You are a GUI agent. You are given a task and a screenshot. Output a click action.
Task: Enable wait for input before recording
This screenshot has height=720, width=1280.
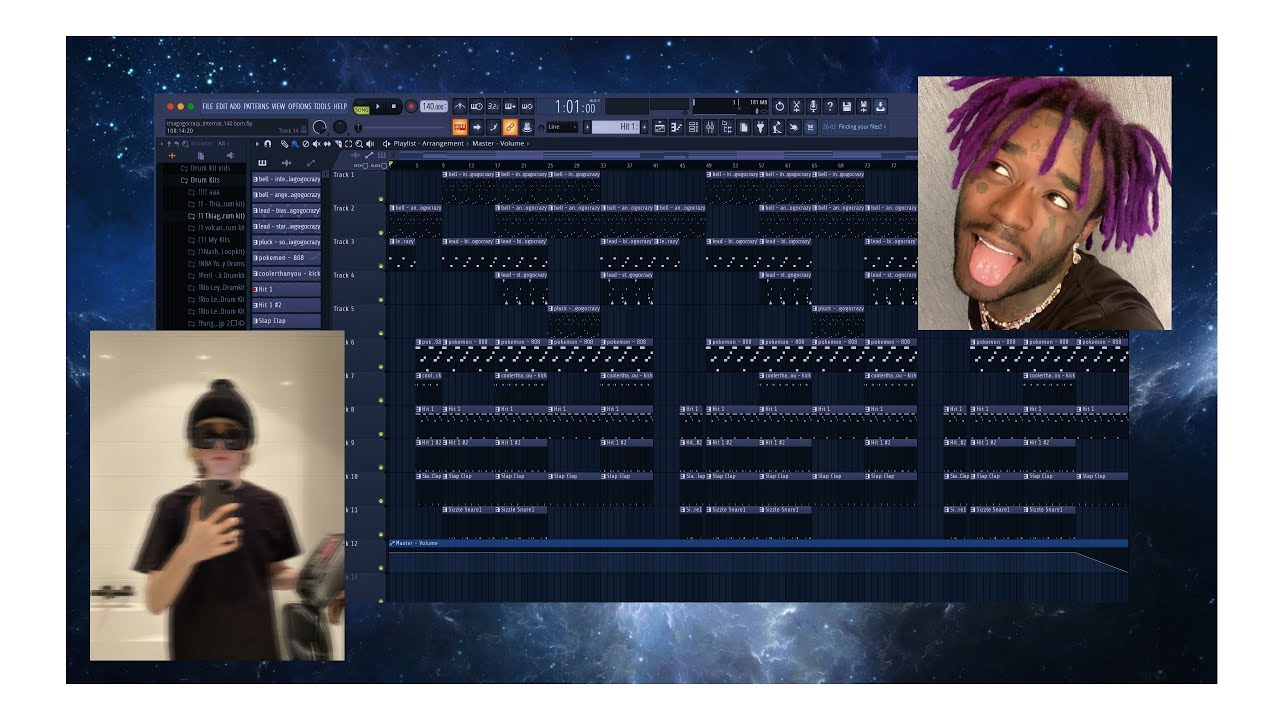coord(477,107)
